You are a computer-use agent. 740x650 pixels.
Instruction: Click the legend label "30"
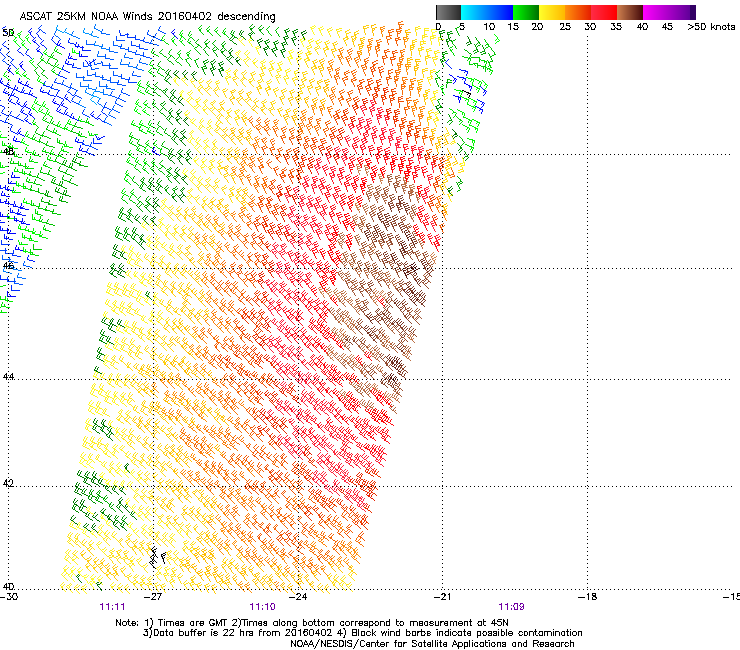point(590,27)
